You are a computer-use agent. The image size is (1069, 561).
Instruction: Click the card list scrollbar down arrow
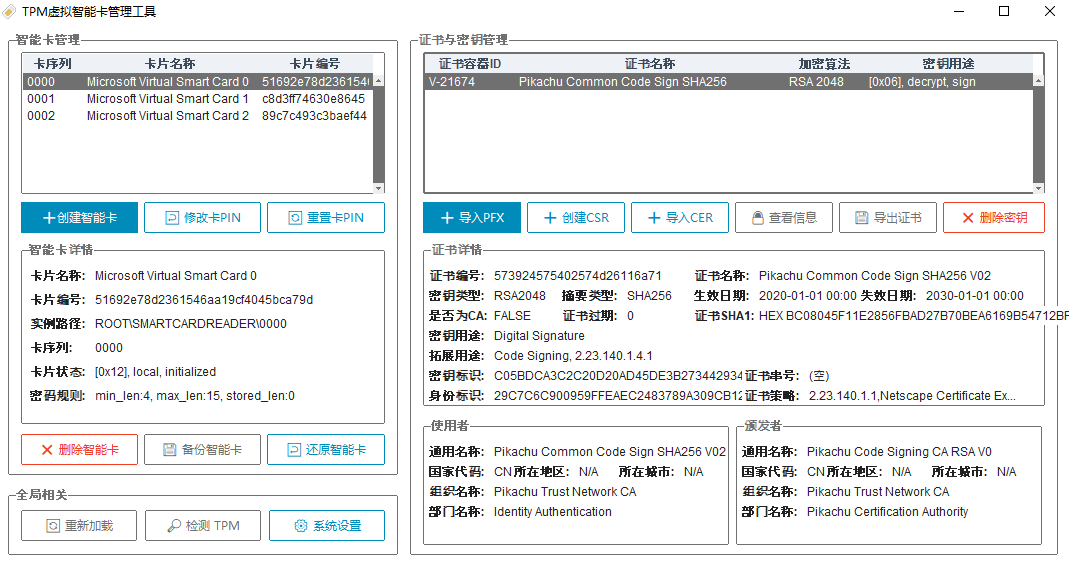(378, 188)
